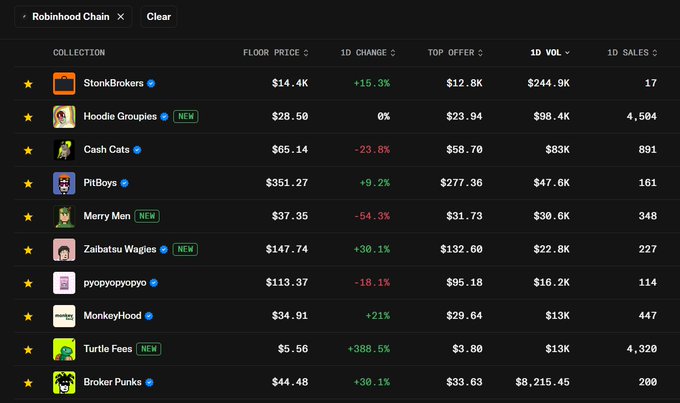Open MonkeyHood collection avatar
Image resolution: width=680 pixels, height=403 pixels.
64,316
